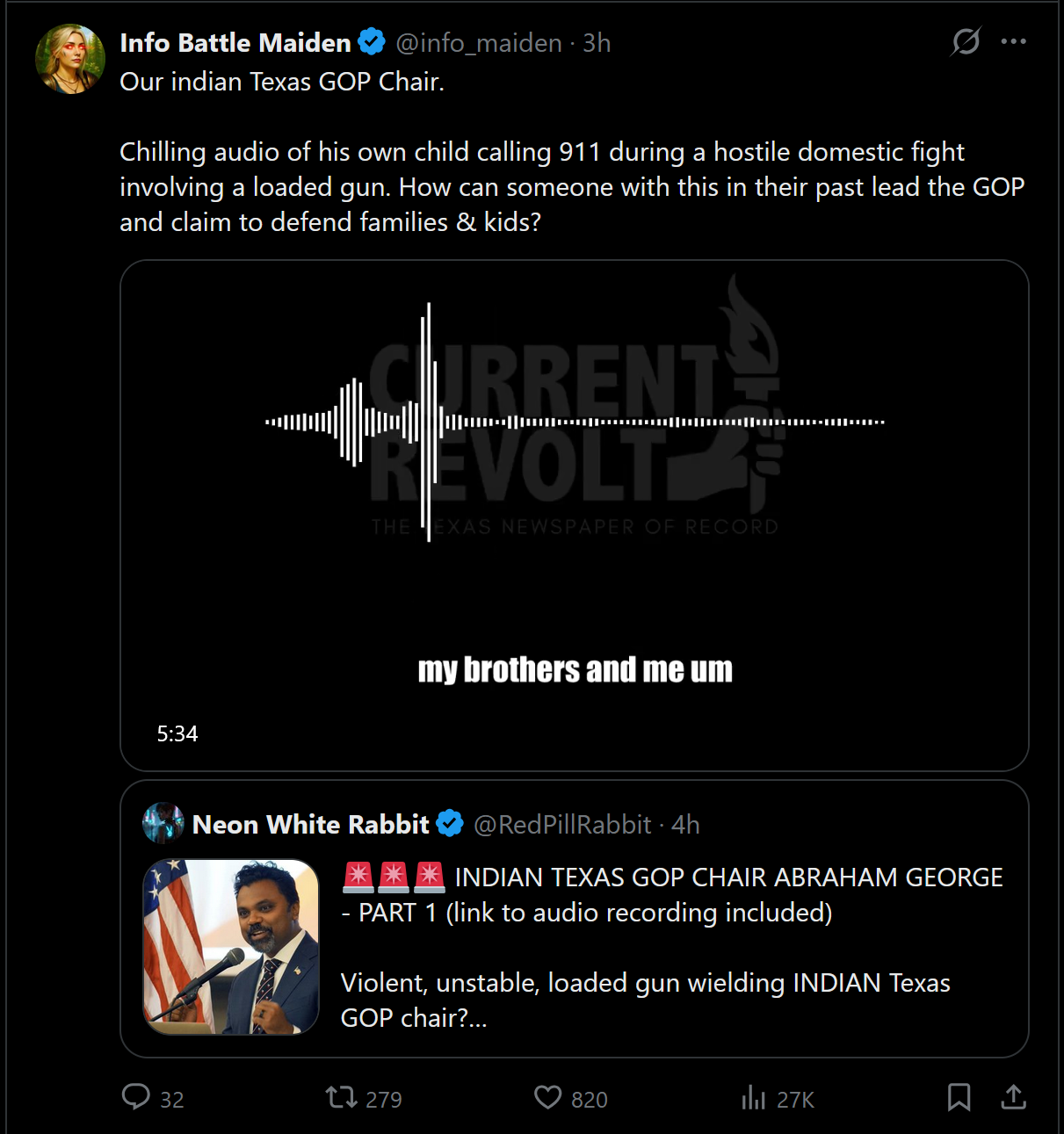Image resolution: width=1064 pixels, height=1134 pixels.
Task: Click verified badge beside Info Battle Maiden
Action: 373,42
